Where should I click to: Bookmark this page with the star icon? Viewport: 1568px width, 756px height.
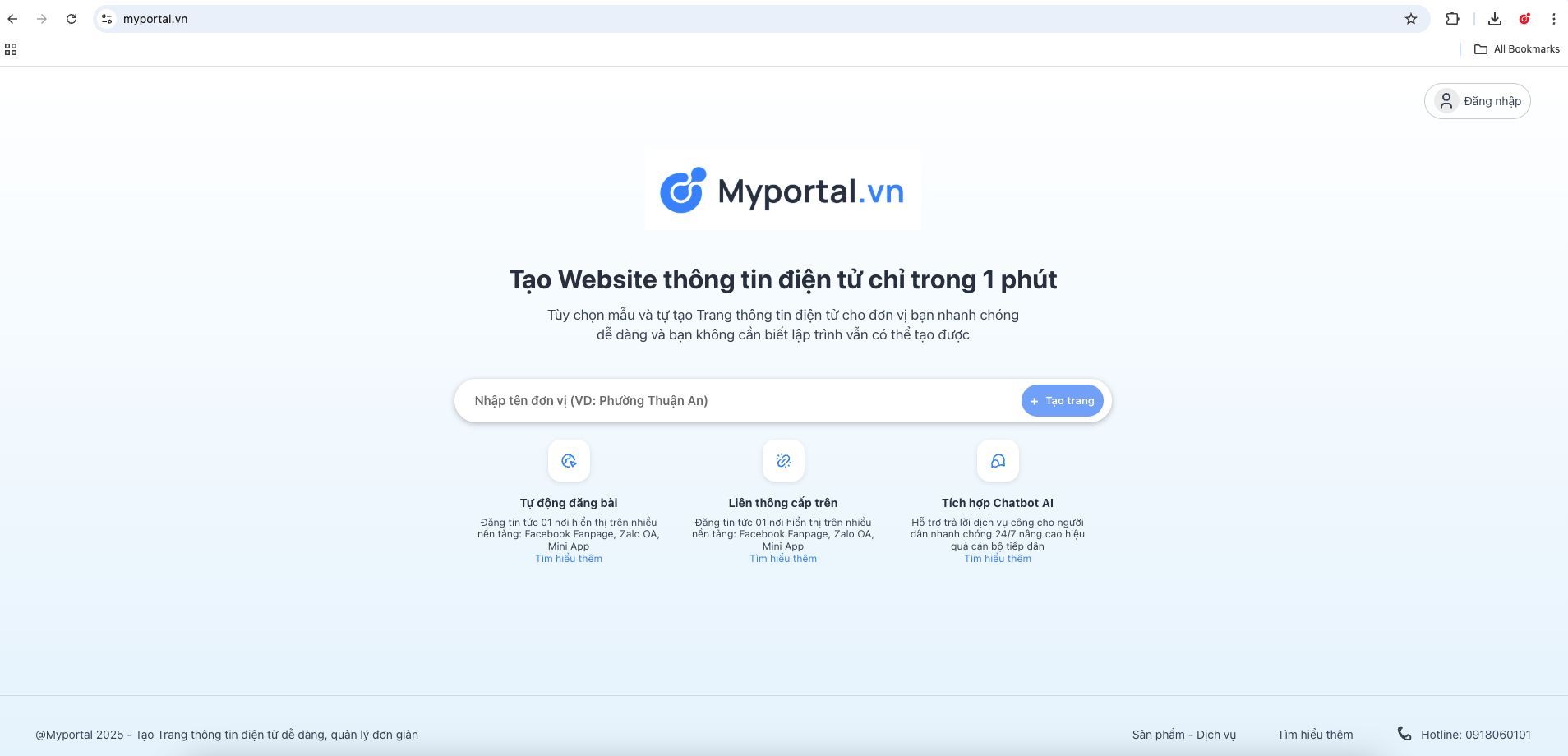1411,19
